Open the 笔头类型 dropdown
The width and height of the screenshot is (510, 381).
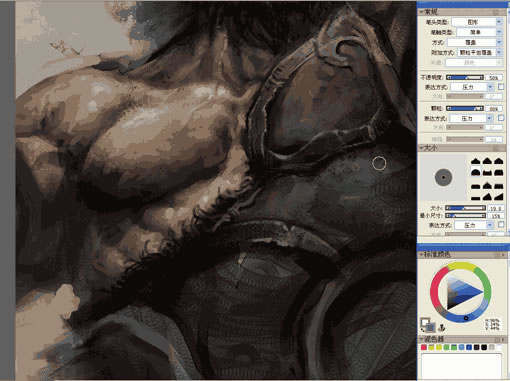pos(477,22)
